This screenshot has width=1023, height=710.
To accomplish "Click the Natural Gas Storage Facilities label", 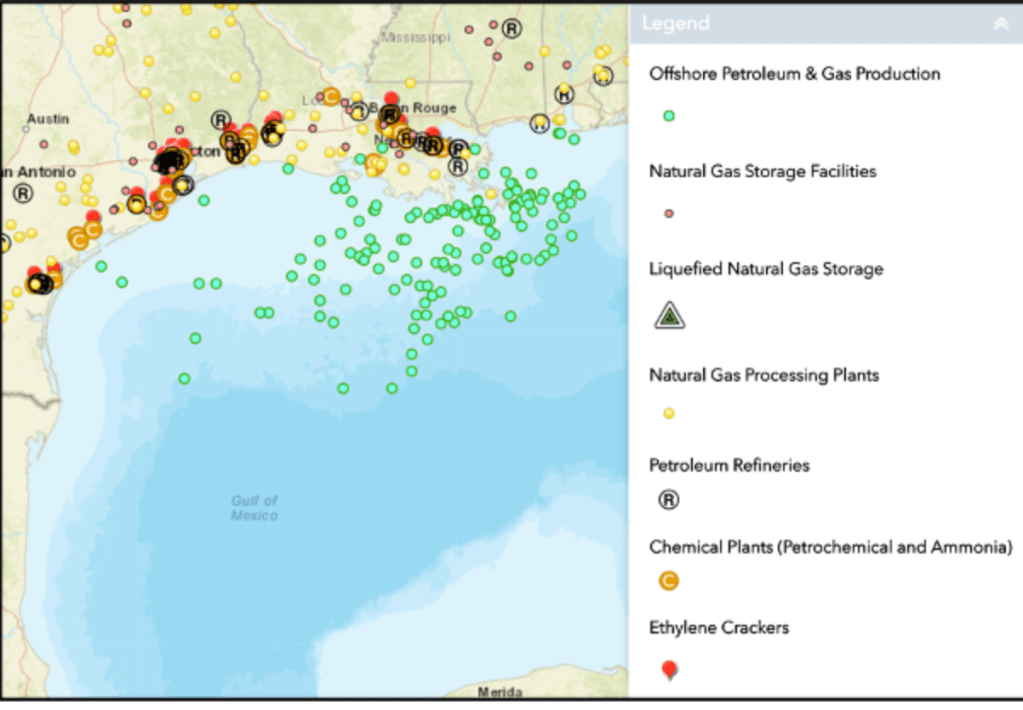I will click(762, 171).
